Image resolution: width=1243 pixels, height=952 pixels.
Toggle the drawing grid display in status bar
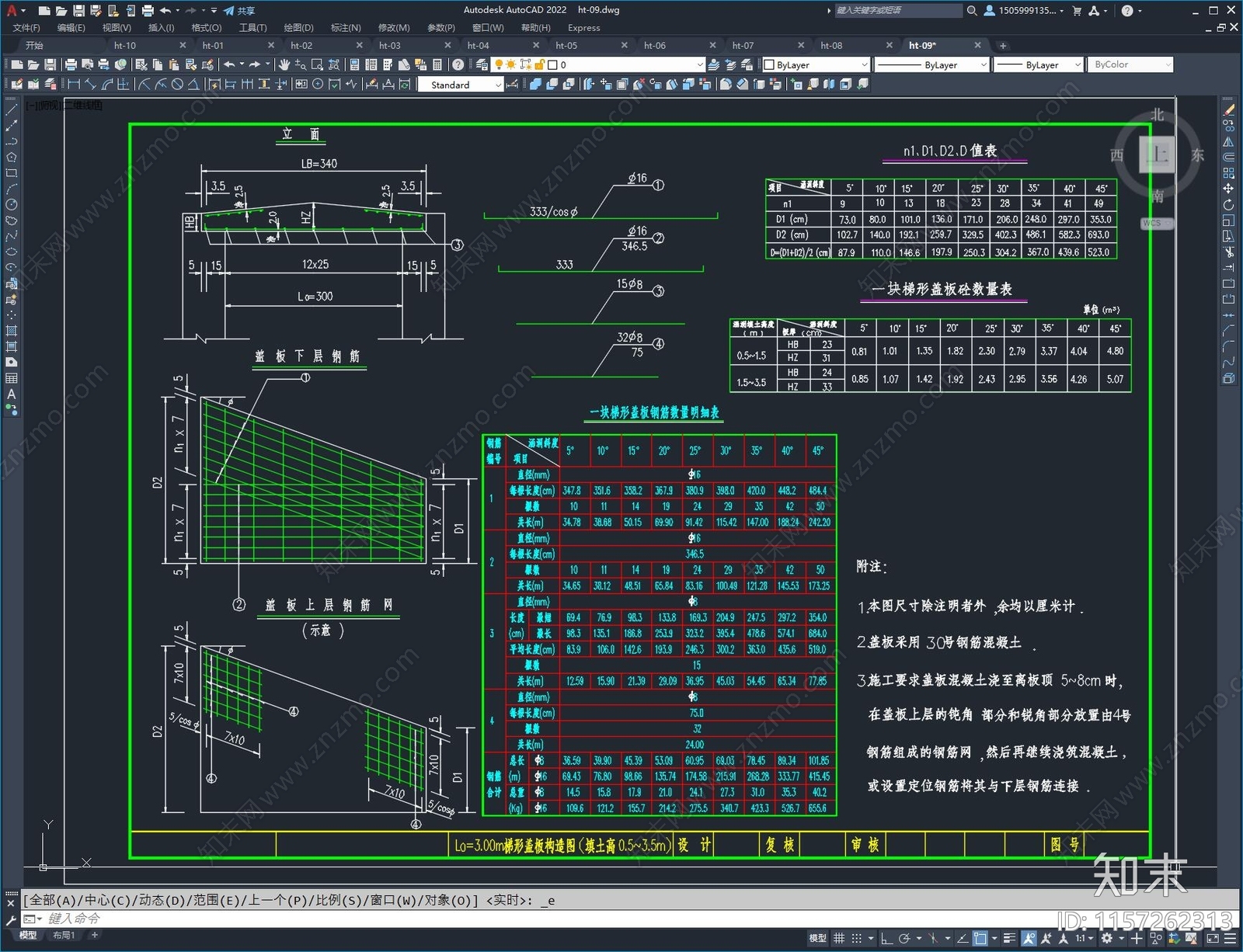pyautogui.click(x=839, y=939)
